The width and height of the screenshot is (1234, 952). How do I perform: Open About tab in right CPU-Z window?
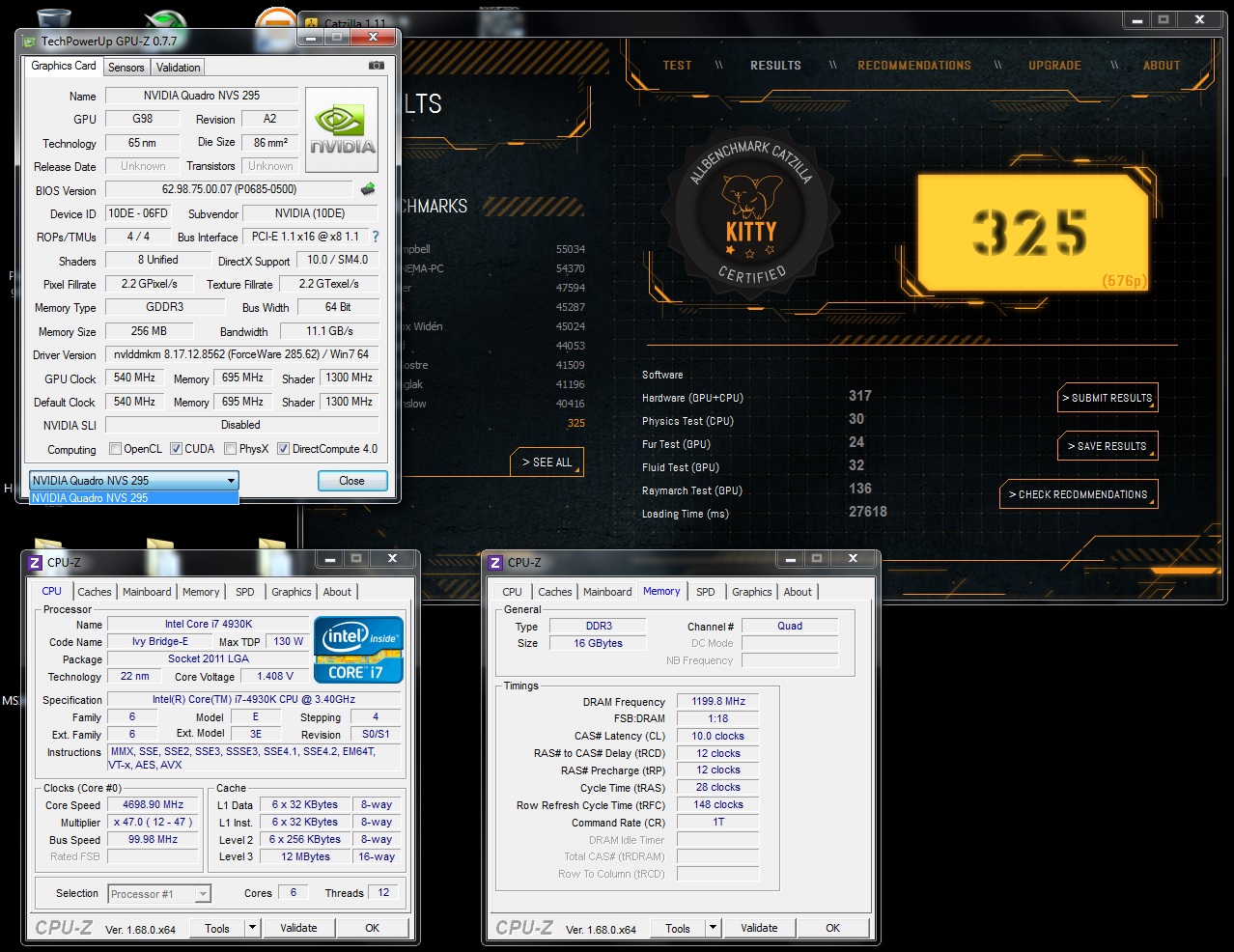coord(798,592)
